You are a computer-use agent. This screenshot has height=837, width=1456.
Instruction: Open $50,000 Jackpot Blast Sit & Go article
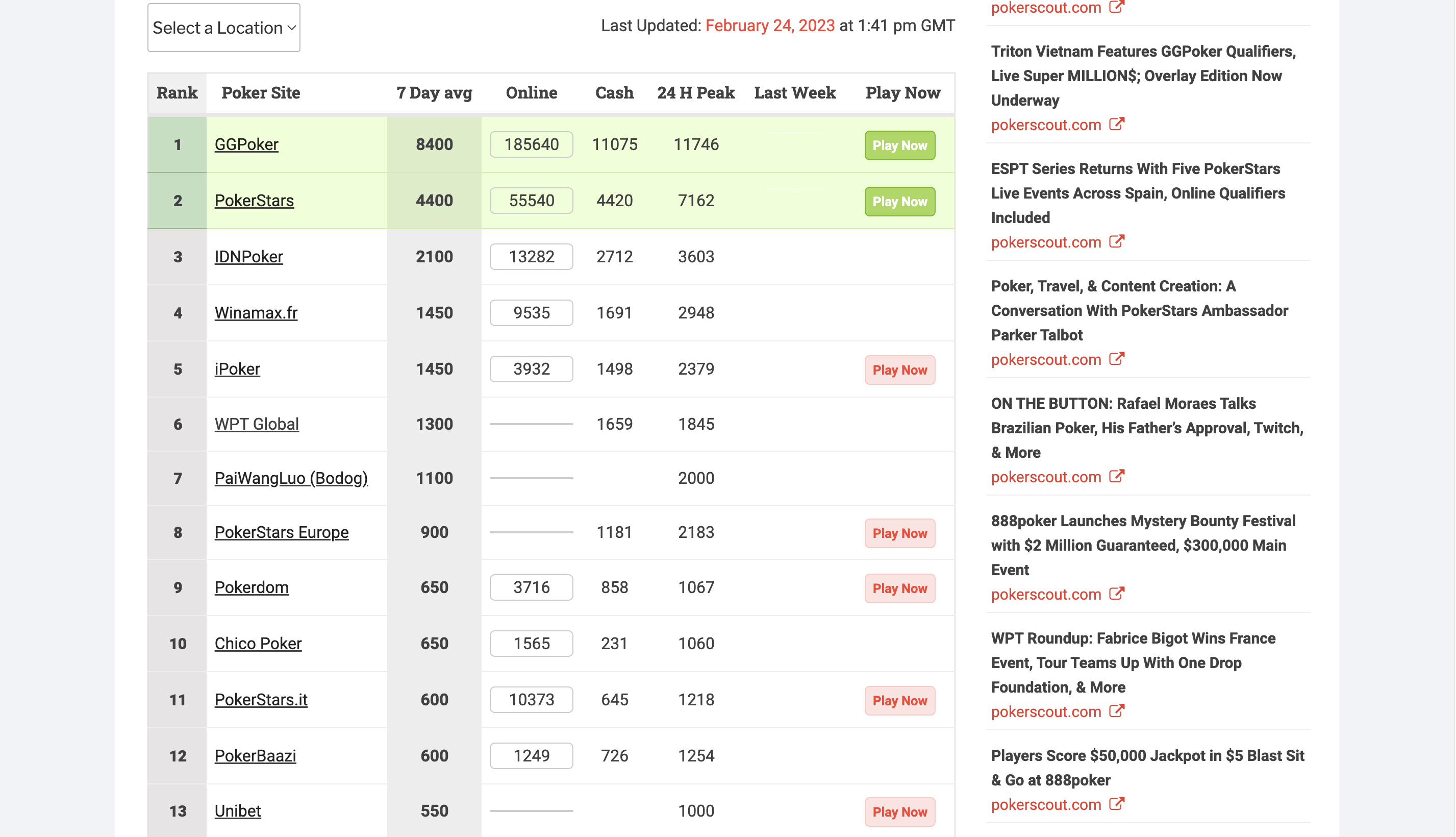tap(1147, 768)
